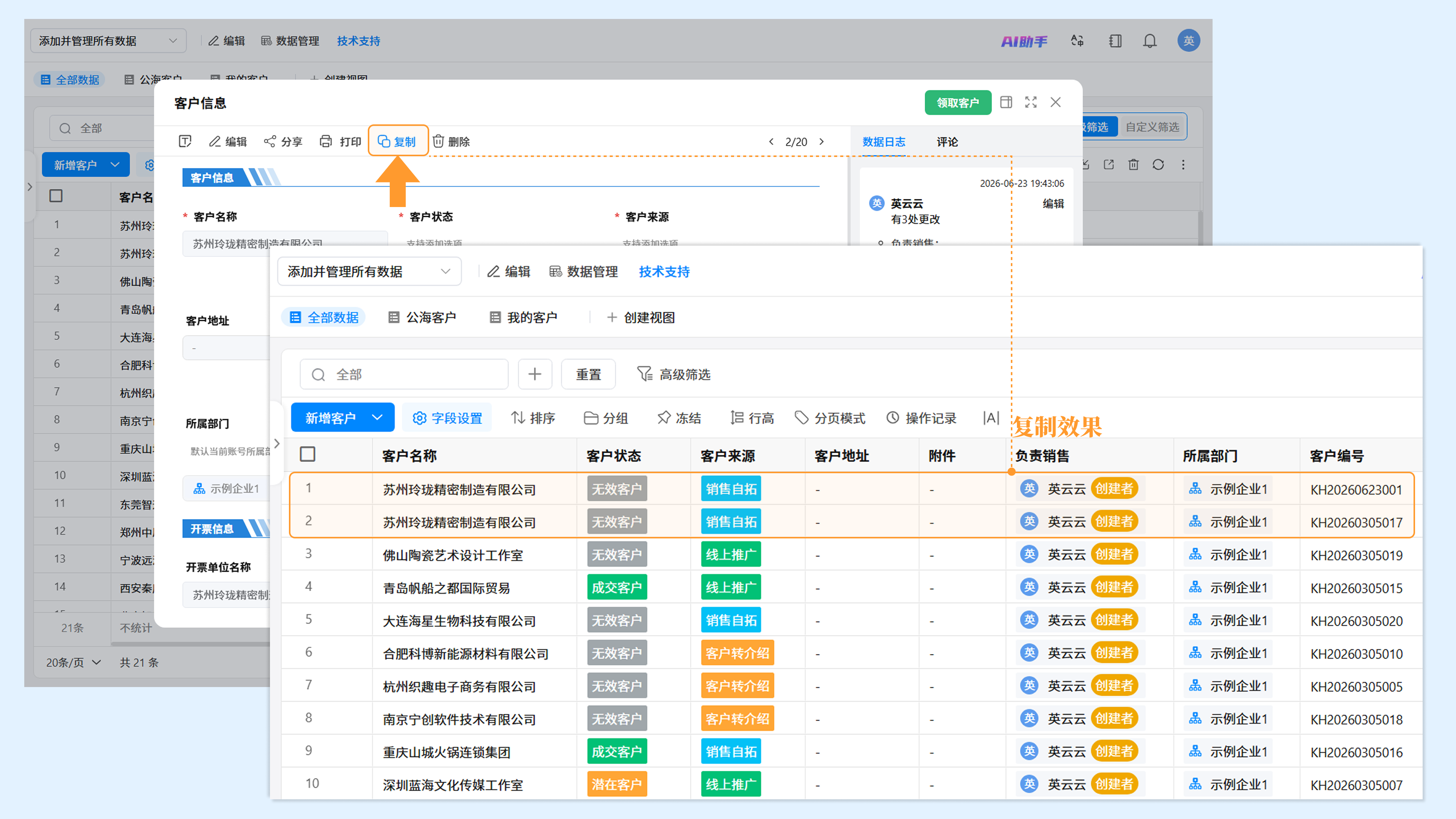
Task: Click the 全部 search field in front panel
Action: [404, 374]
